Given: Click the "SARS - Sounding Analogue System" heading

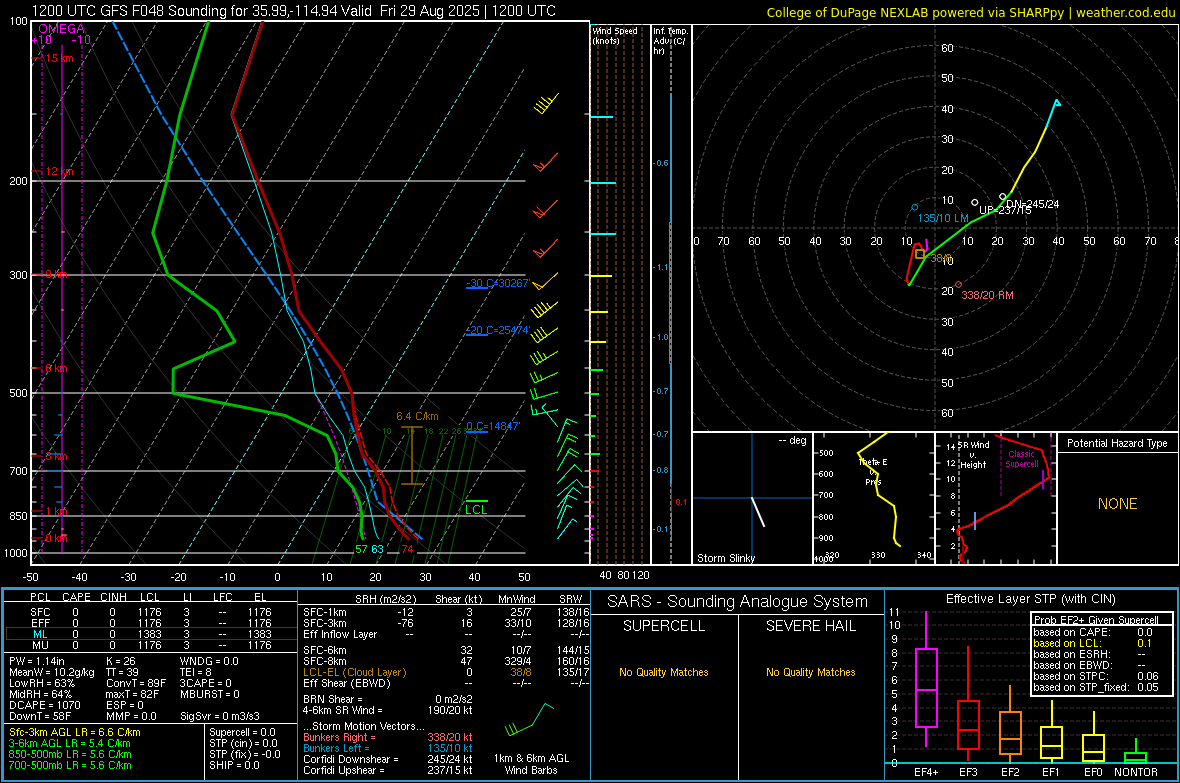Looking at the screenshot, I should click(737, 602).
